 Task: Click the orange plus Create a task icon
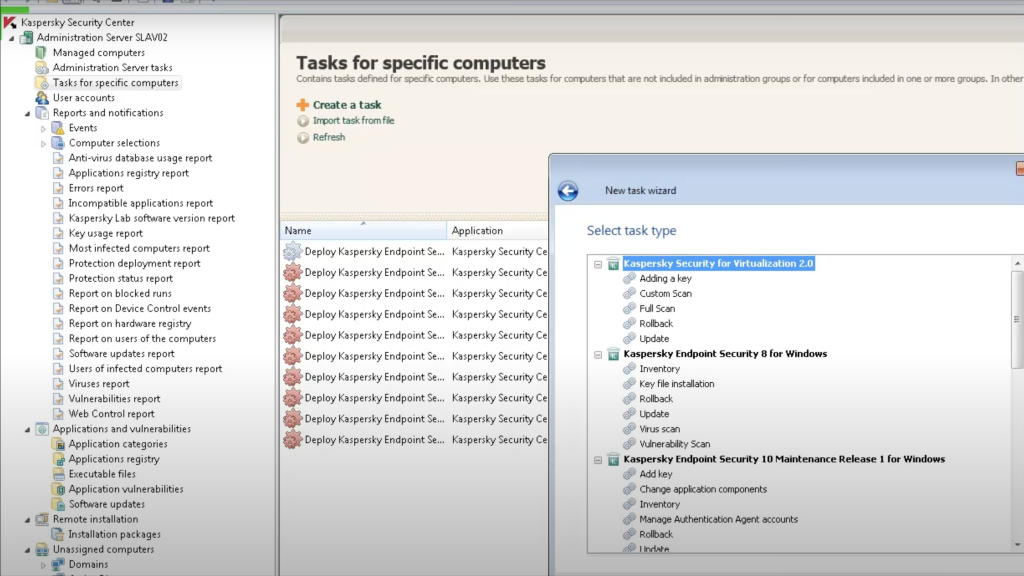[x=302, y=104]
